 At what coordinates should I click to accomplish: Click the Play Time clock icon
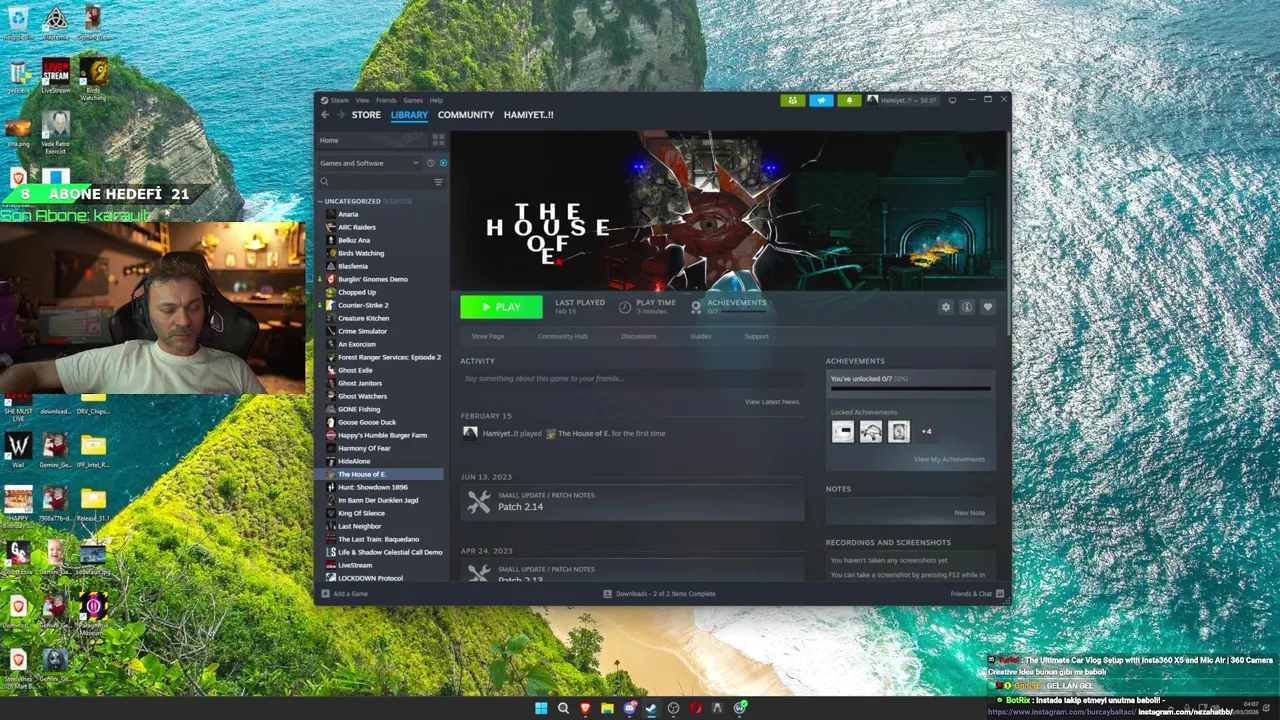(x=625, y=307)
